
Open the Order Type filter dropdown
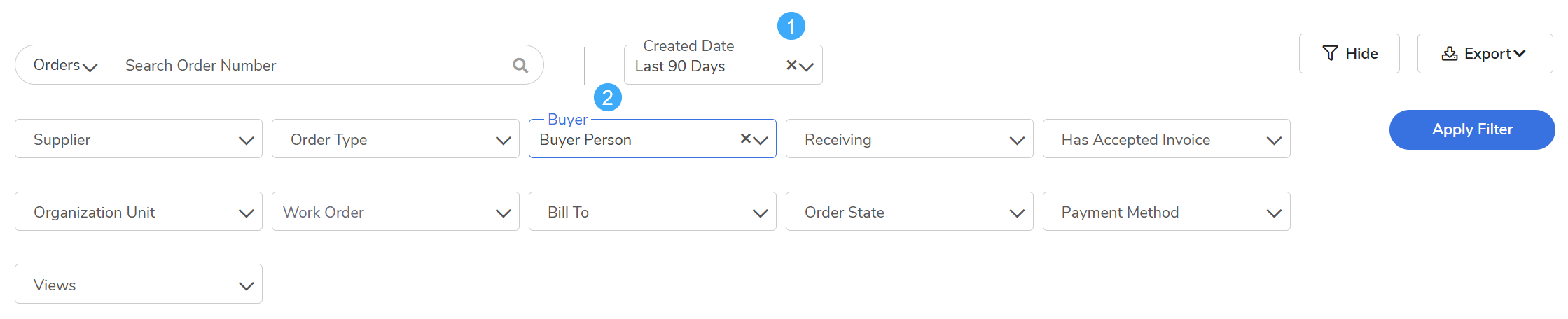(x=396, y=139)
